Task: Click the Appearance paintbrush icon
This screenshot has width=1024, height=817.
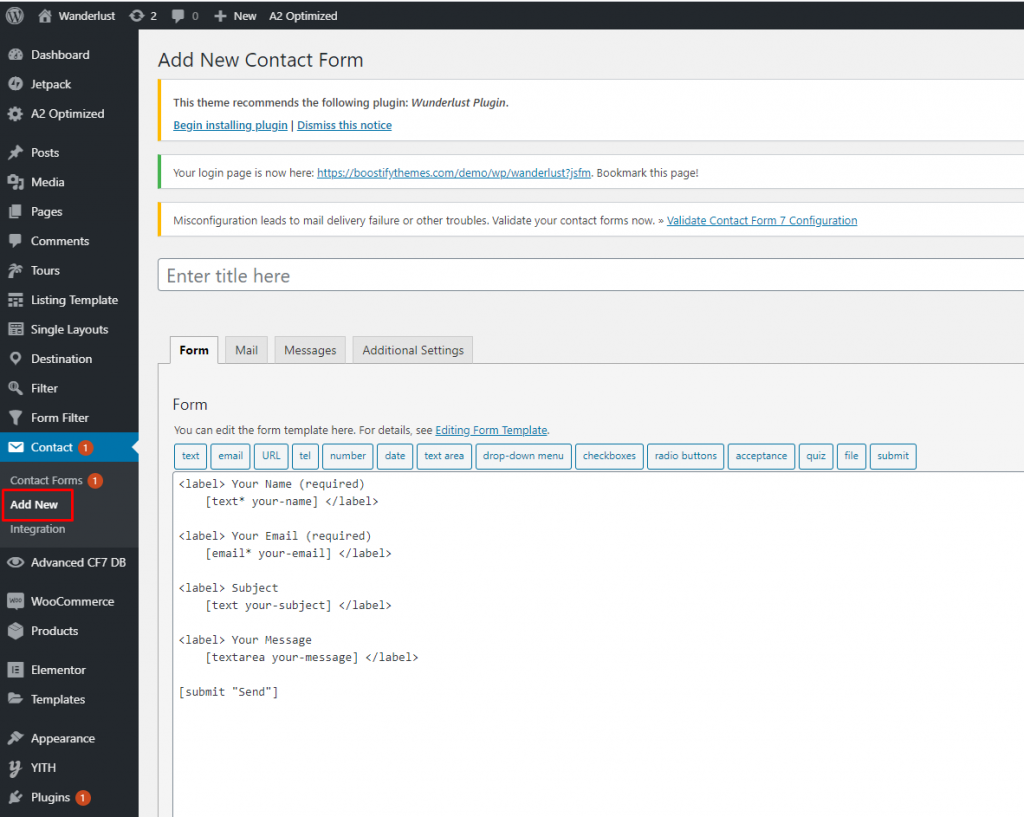Action: coord(16,738)
